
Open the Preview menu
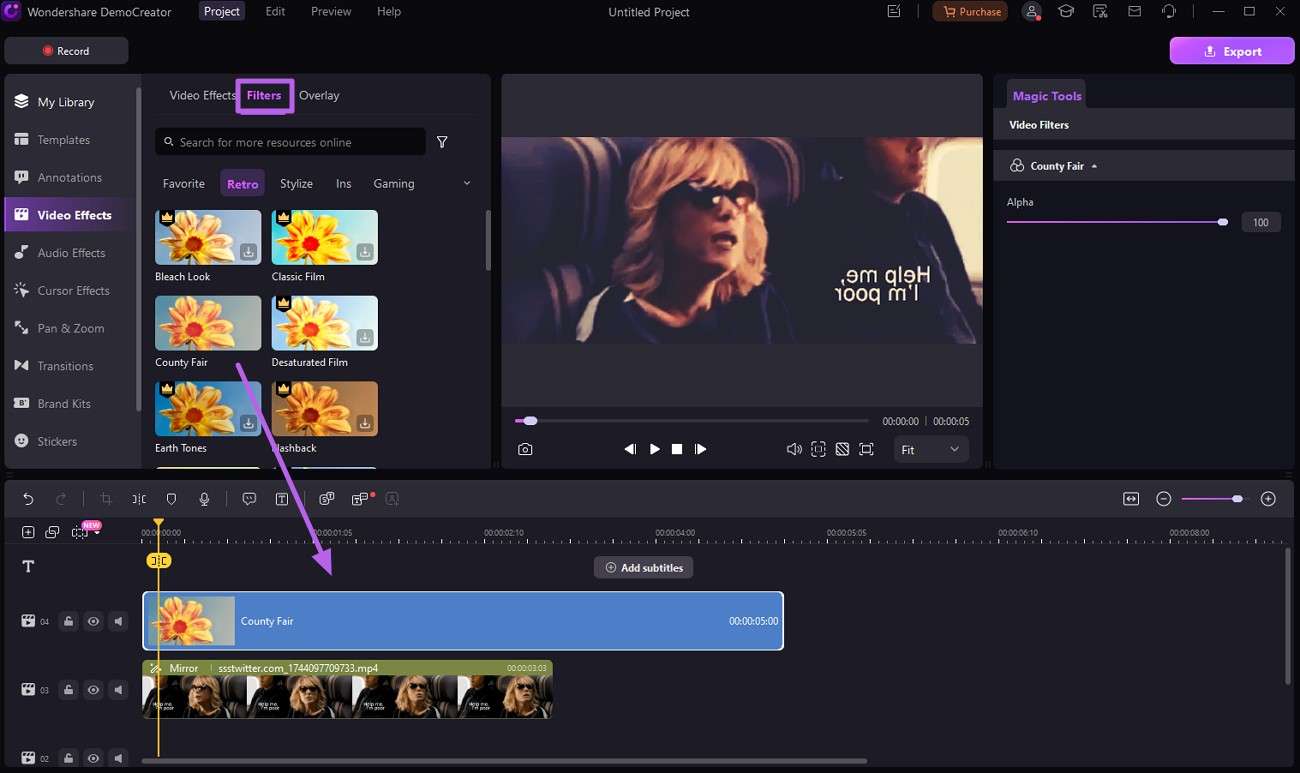[x=331, y=12]
